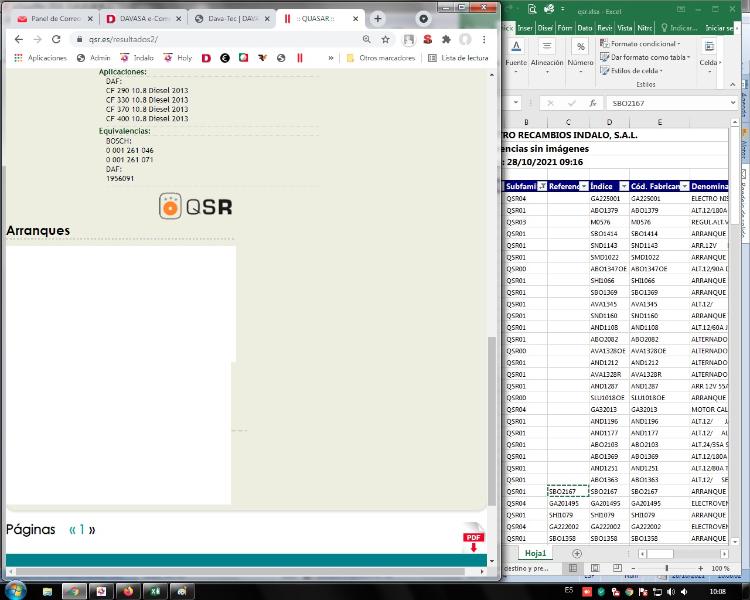Open Dar formato como tabla dropdown
This screenshot has width=750, height=600.
(645, 57)
